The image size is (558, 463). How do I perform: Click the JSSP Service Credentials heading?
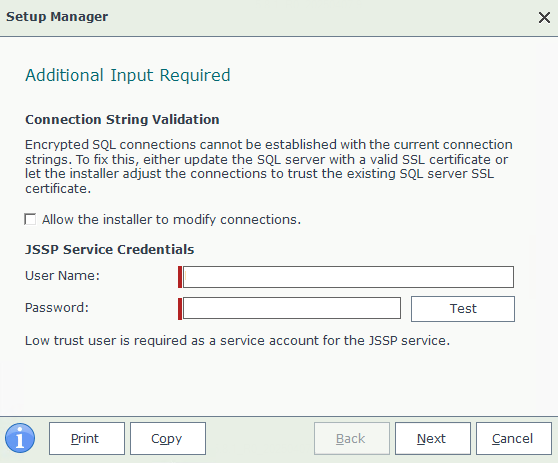click(110, 249)
